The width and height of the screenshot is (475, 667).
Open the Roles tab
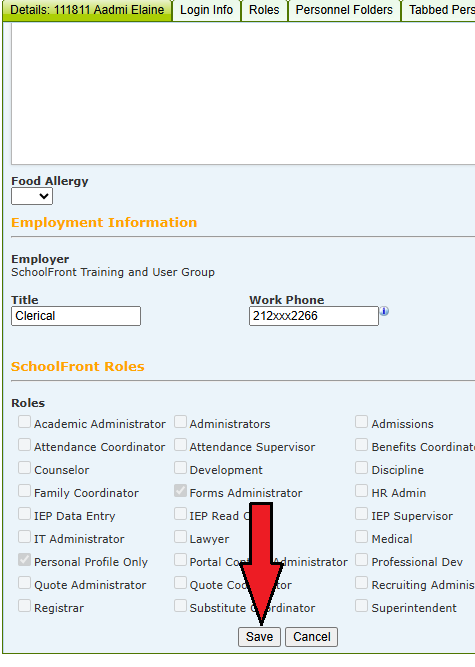[x=264, y=10]
